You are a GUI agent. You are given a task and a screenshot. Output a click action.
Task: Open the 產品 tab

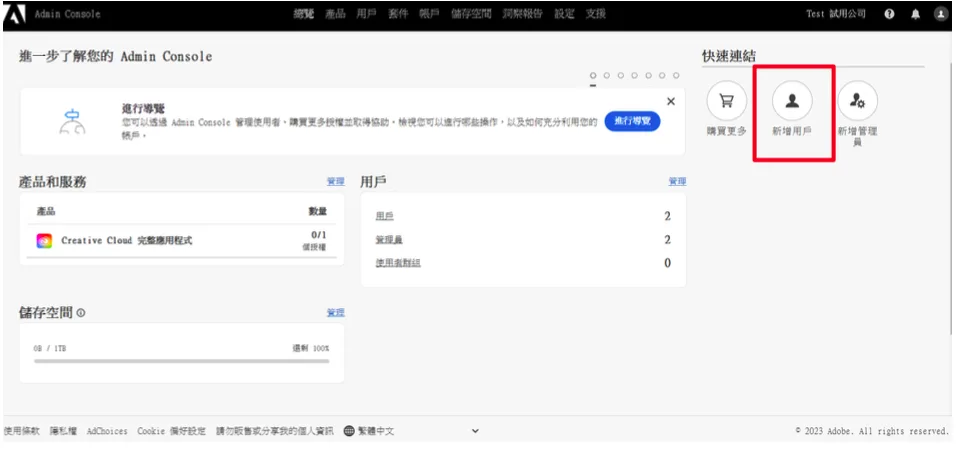(x=335, y=14)
